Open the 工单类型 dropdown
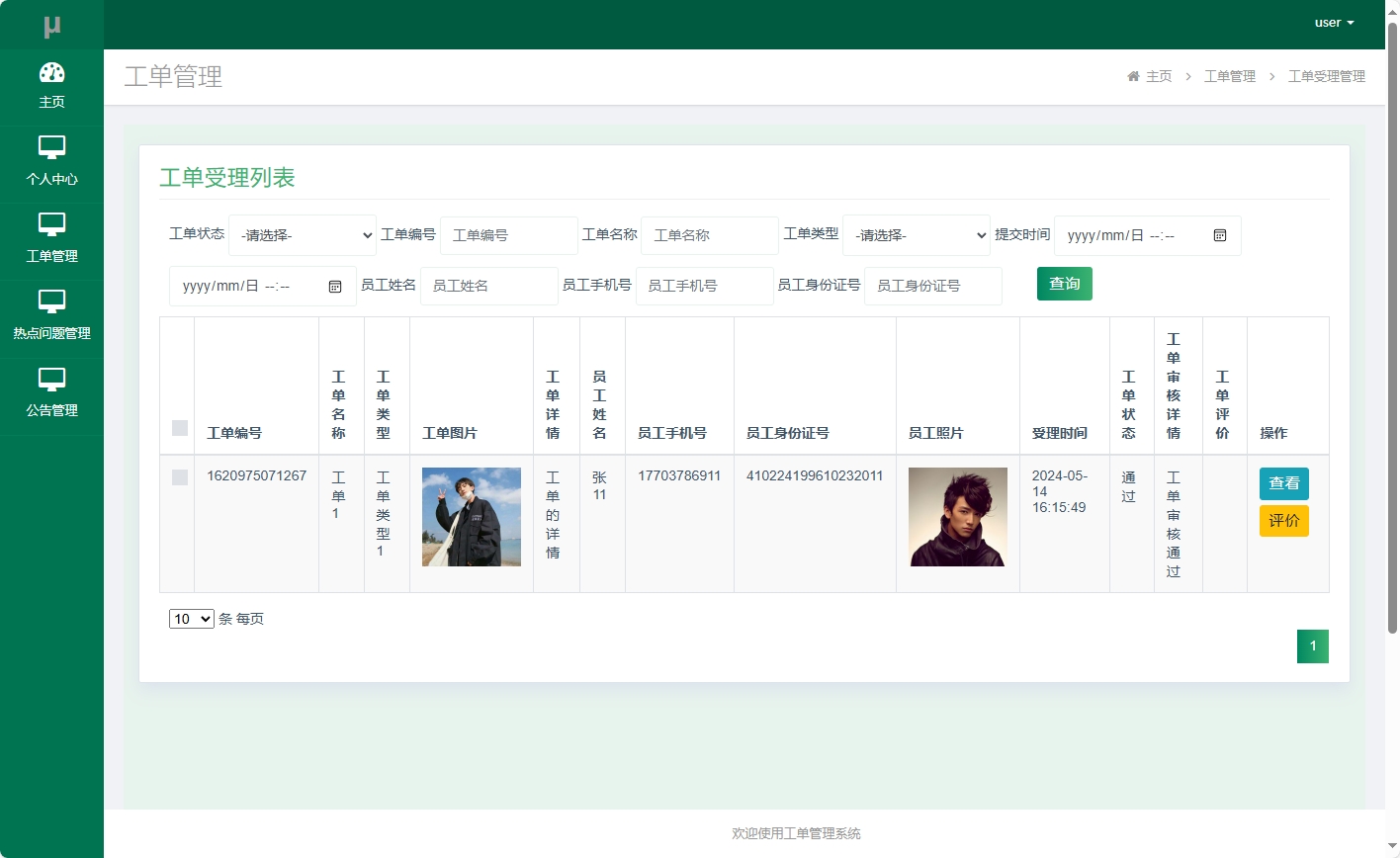 [x=916, y=235]
